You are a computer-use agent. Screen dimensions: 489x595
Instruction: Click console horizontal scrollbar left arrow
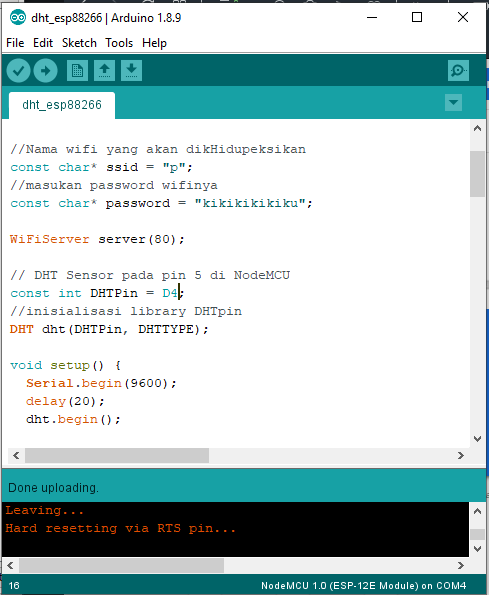pyautogui.click(x=10, y=565)
